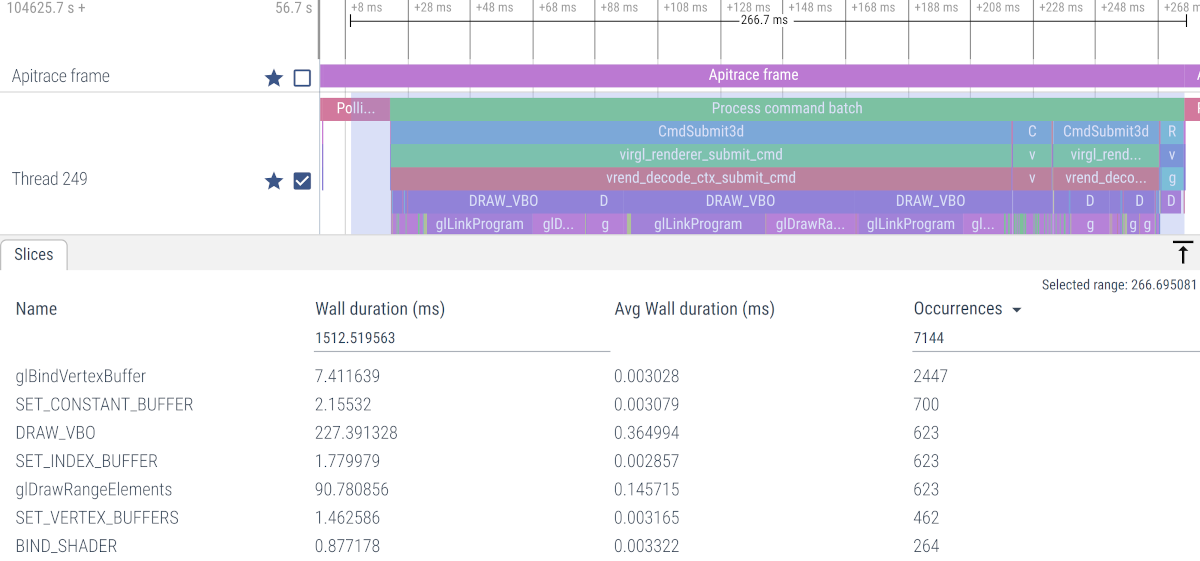Click the Thread 249 track name

coord(50,179)
